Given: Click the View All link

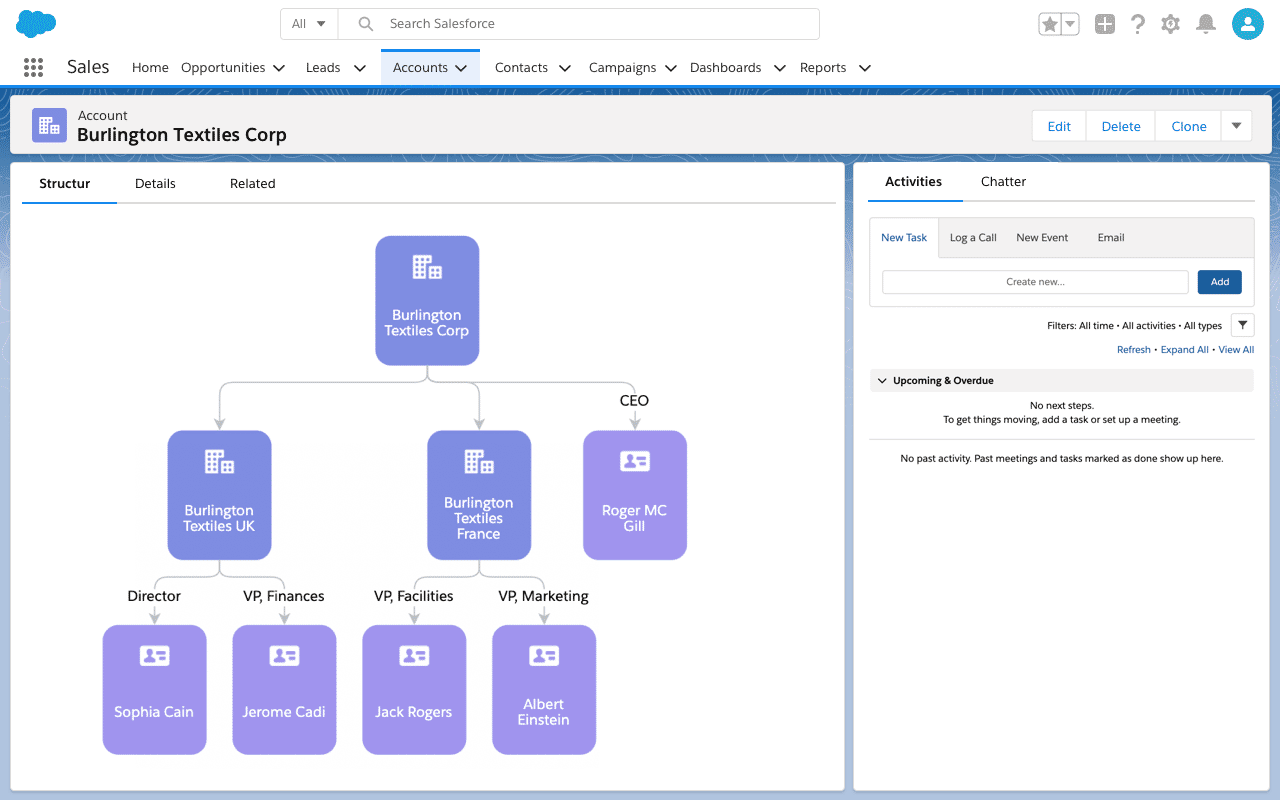Looking at the screenshot, I should [x=1236, y=350].
